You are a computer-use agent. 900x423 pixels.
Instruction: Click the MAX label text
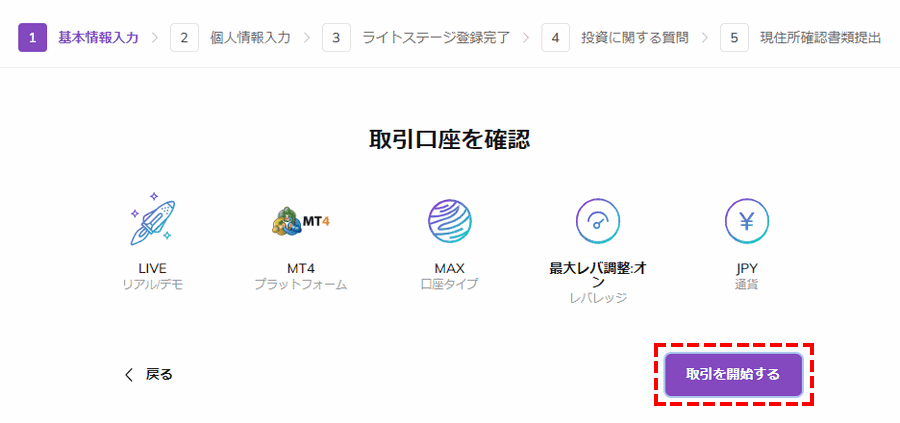(x=449, y=268)
